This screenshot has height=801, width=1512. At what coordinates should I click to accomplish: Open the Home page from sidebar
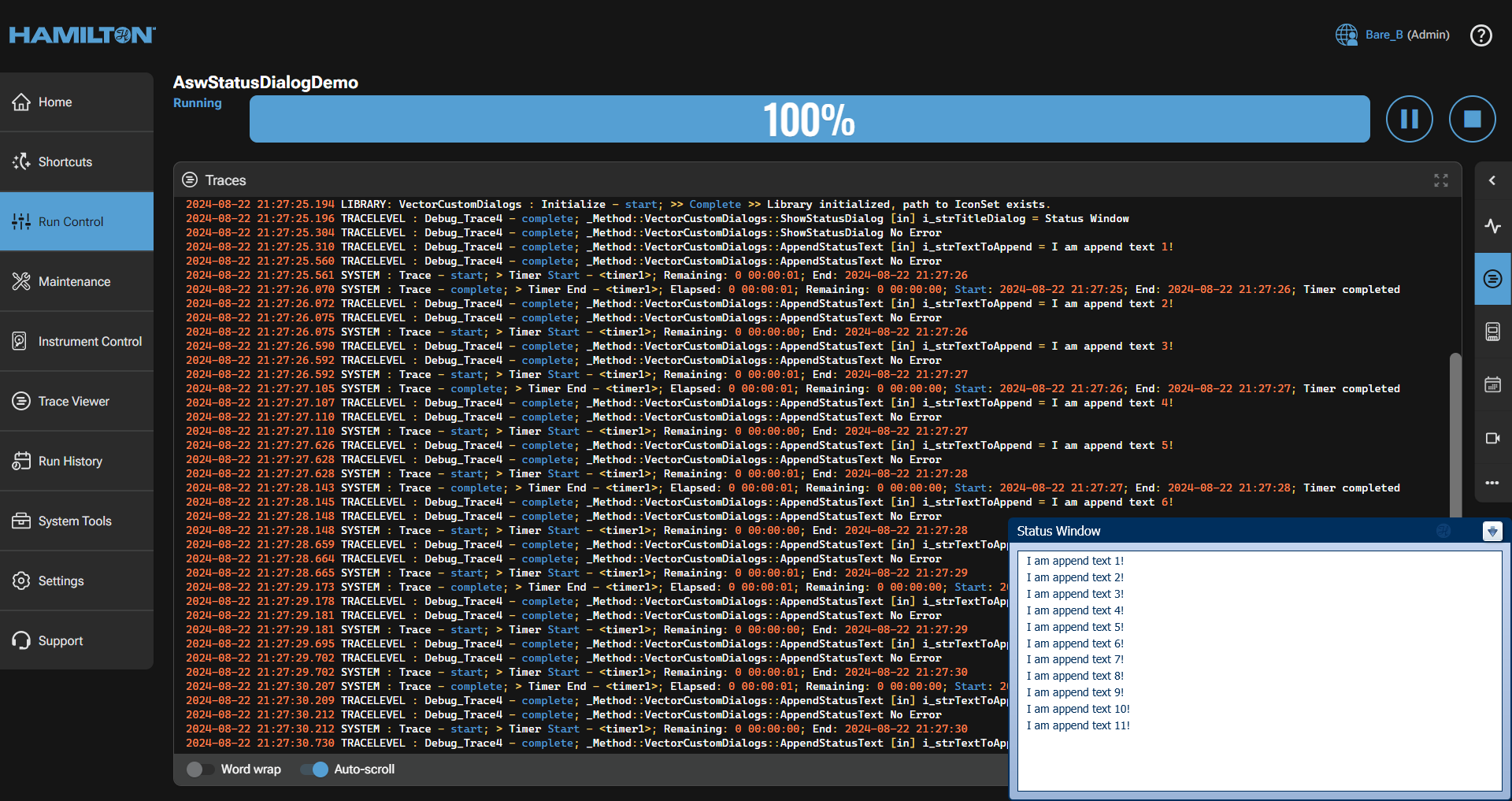click(76, 102)
